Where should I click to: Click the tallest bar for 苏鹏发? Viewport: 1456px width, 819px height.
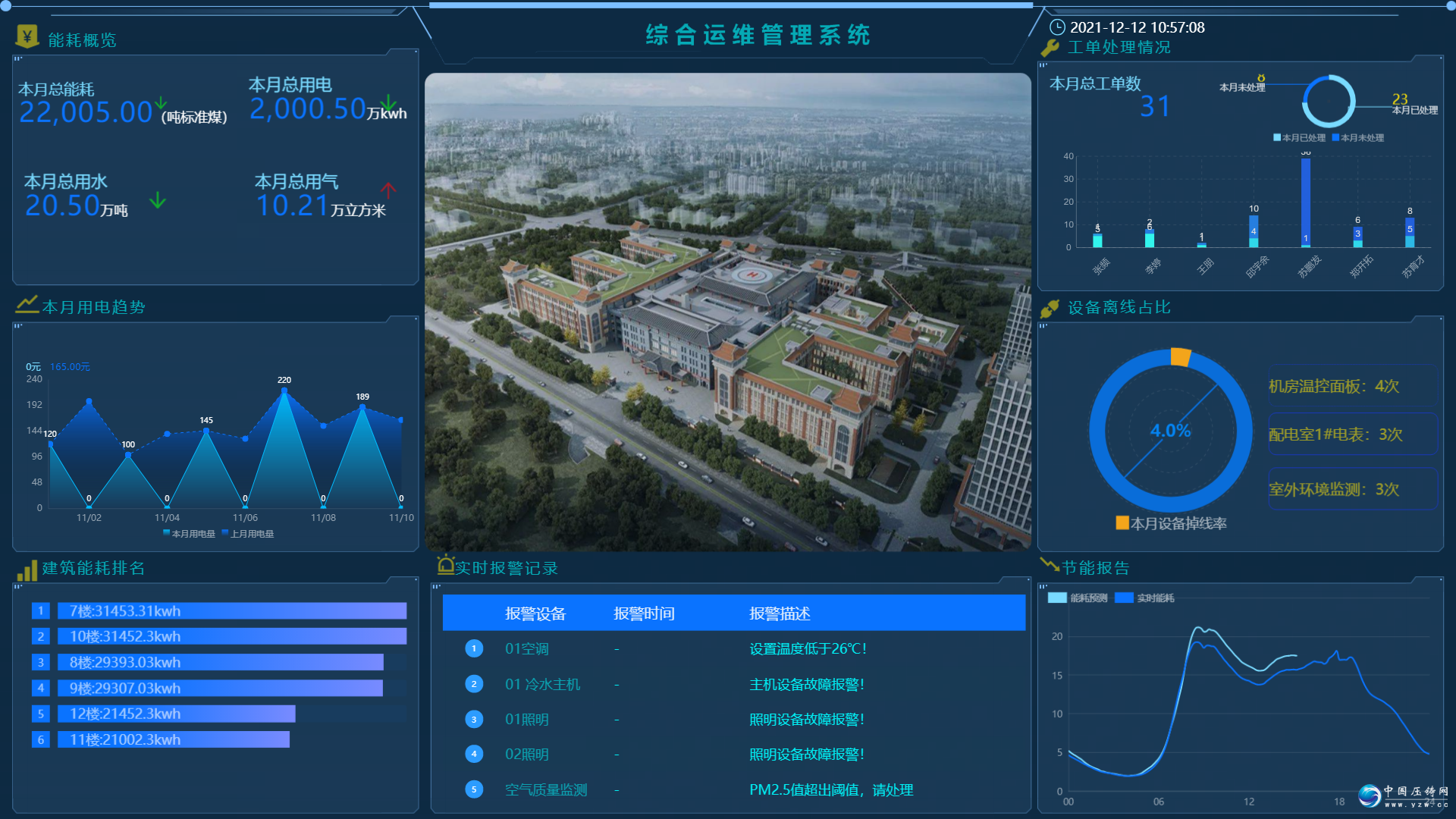(1306, 202)
